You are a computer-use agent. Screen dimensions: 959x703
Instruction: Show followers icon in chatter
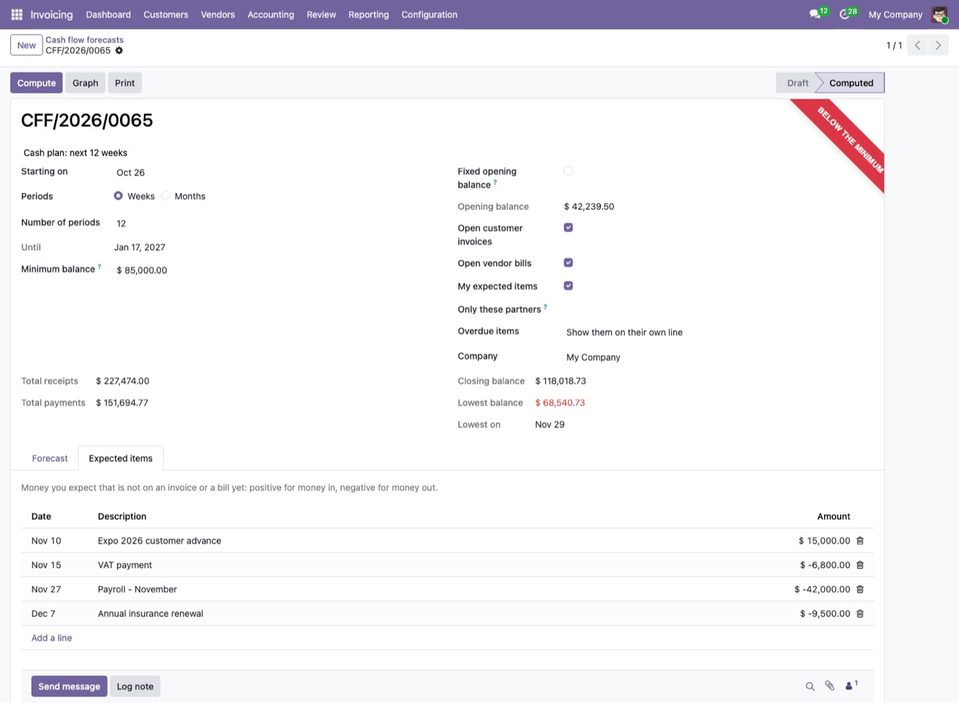(851, 686)
